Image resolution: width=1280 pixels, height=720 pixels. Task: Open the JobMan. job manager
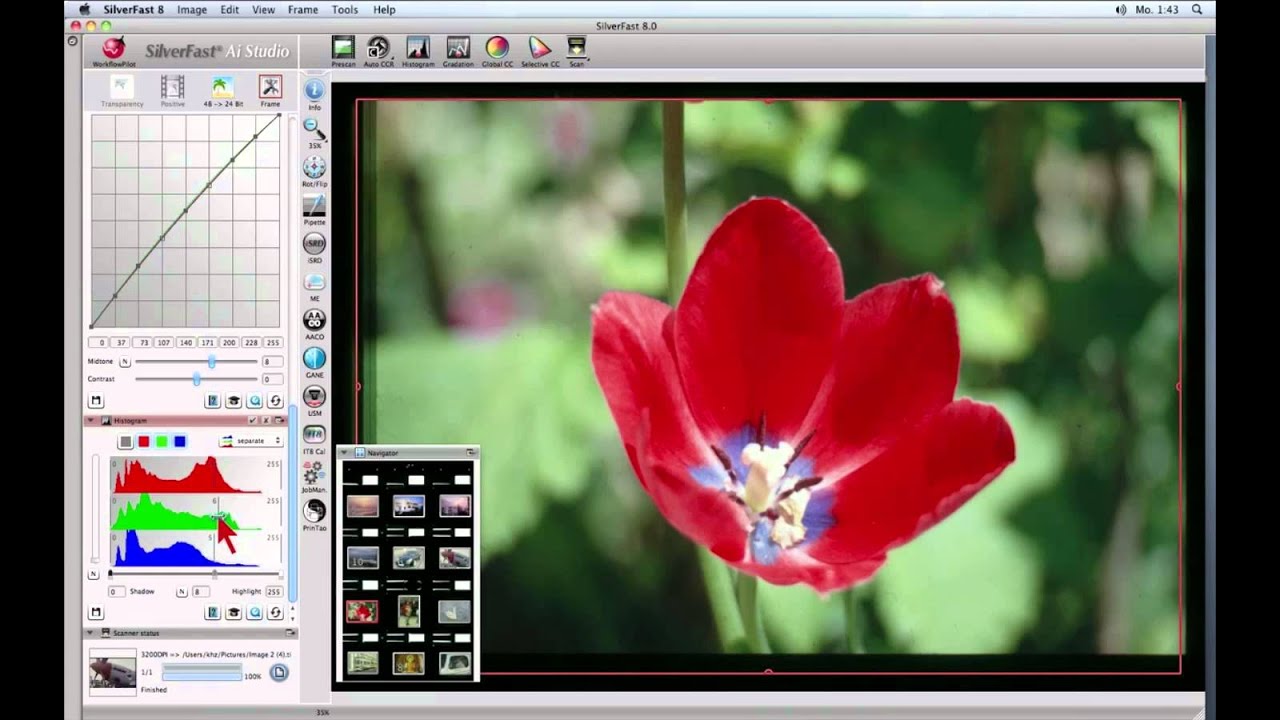pyautogui.click(x=314, y=477)
